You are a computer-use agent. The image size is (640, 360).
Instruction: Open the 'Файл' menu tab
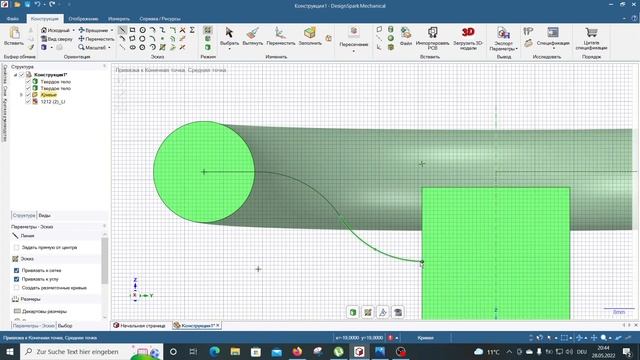pos(13,18)
